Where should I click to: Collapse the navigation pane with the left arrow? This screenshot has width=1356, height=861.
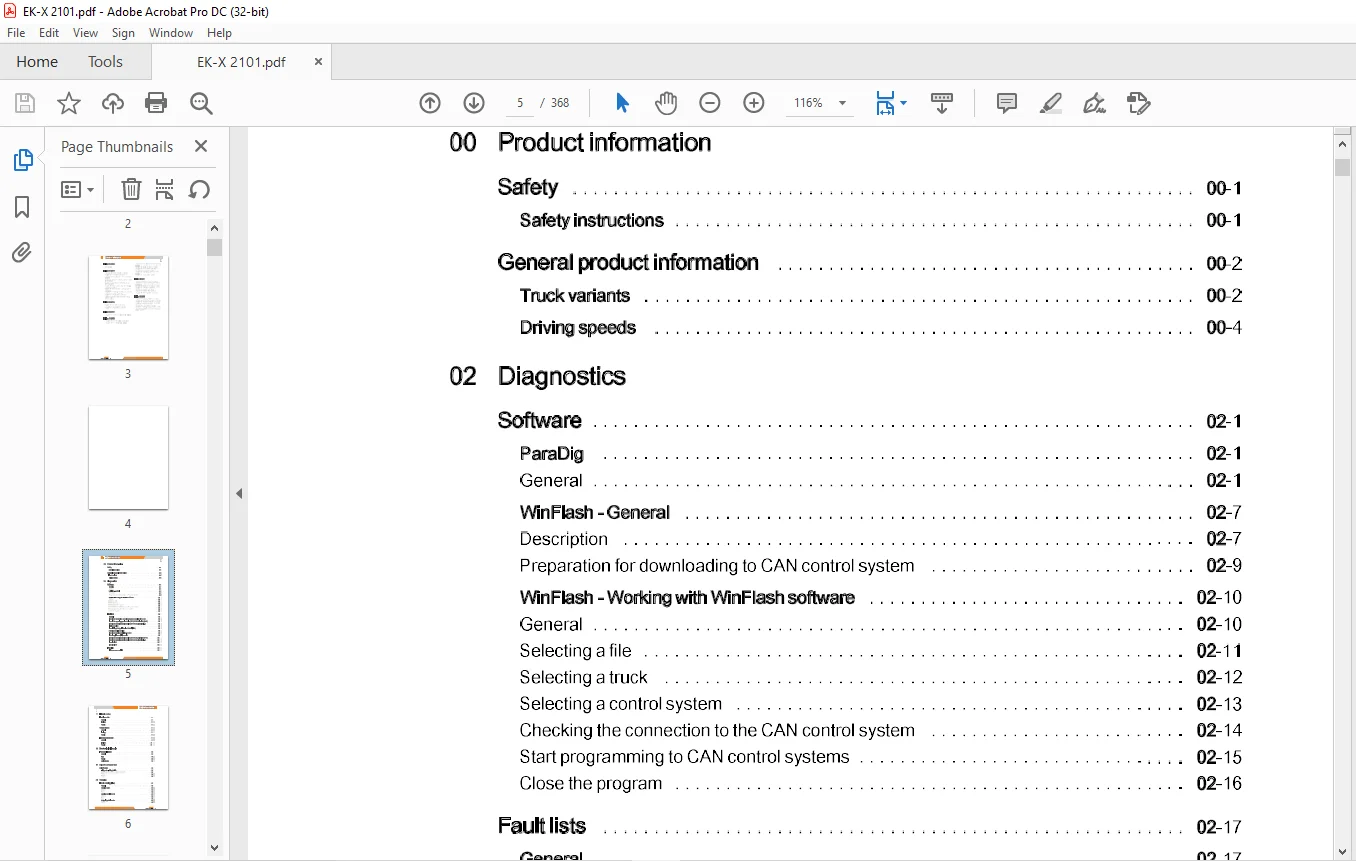(x=239, y=493)
